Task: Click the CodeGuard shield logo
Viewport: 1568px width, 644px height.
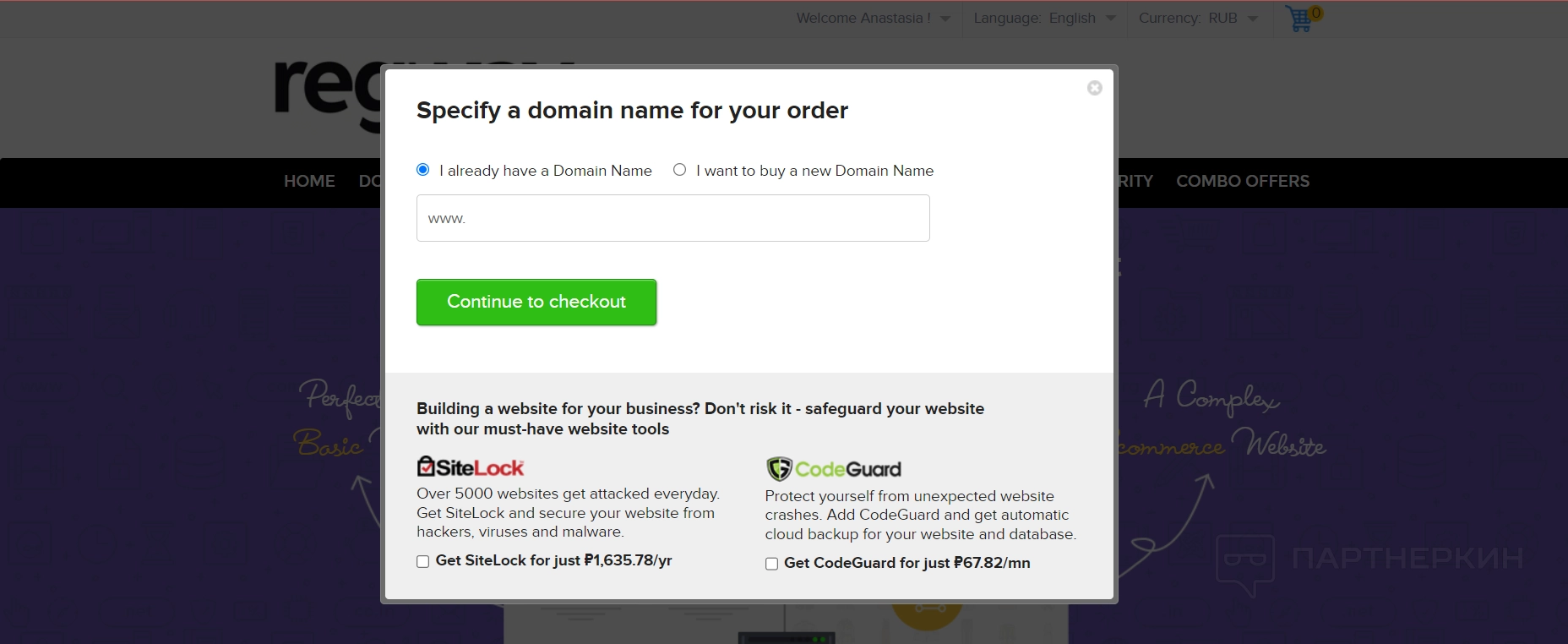Action: tap(778, 468)
